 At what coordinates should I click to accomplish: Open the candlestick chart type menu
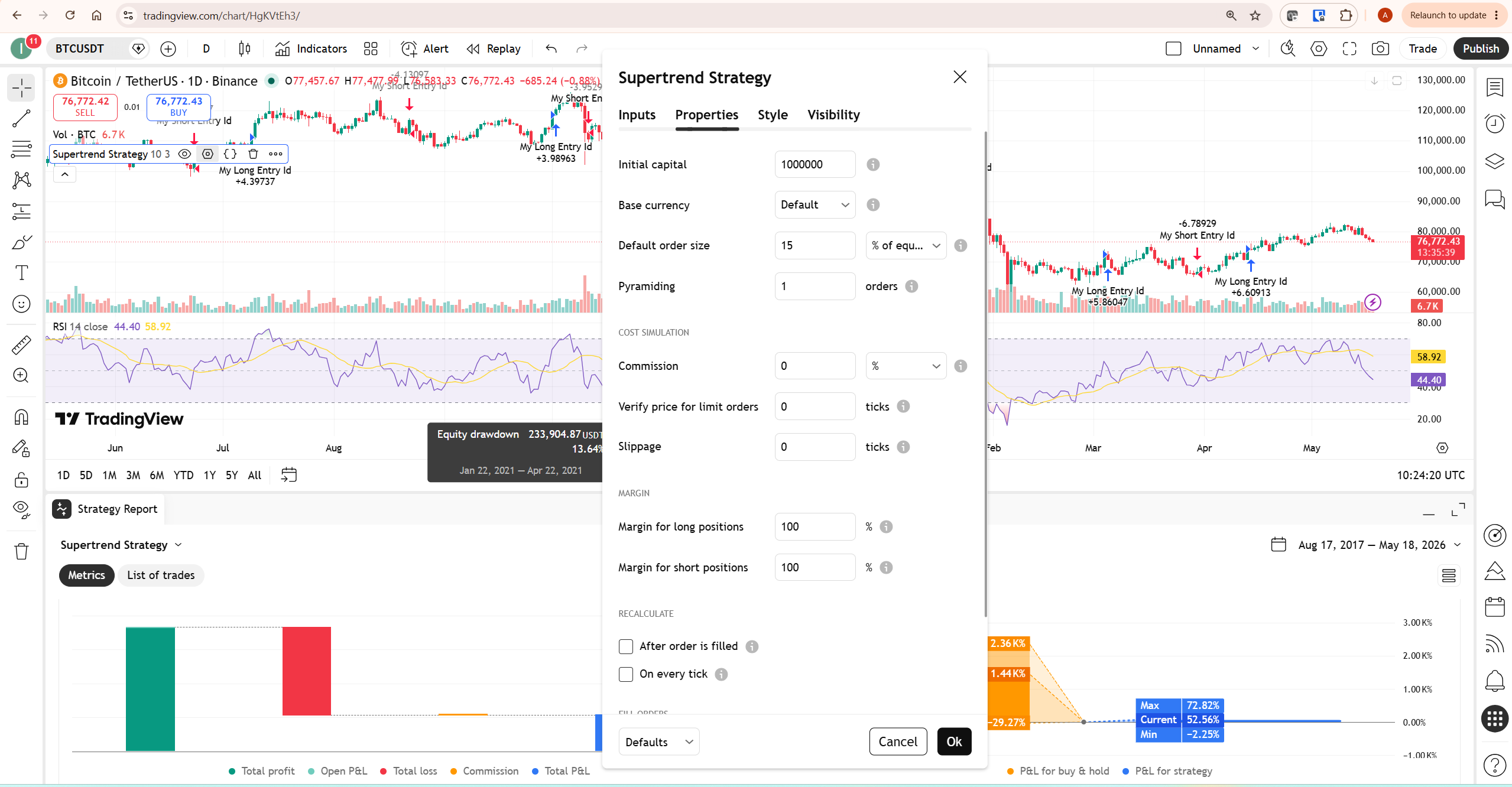click(244, 48)
